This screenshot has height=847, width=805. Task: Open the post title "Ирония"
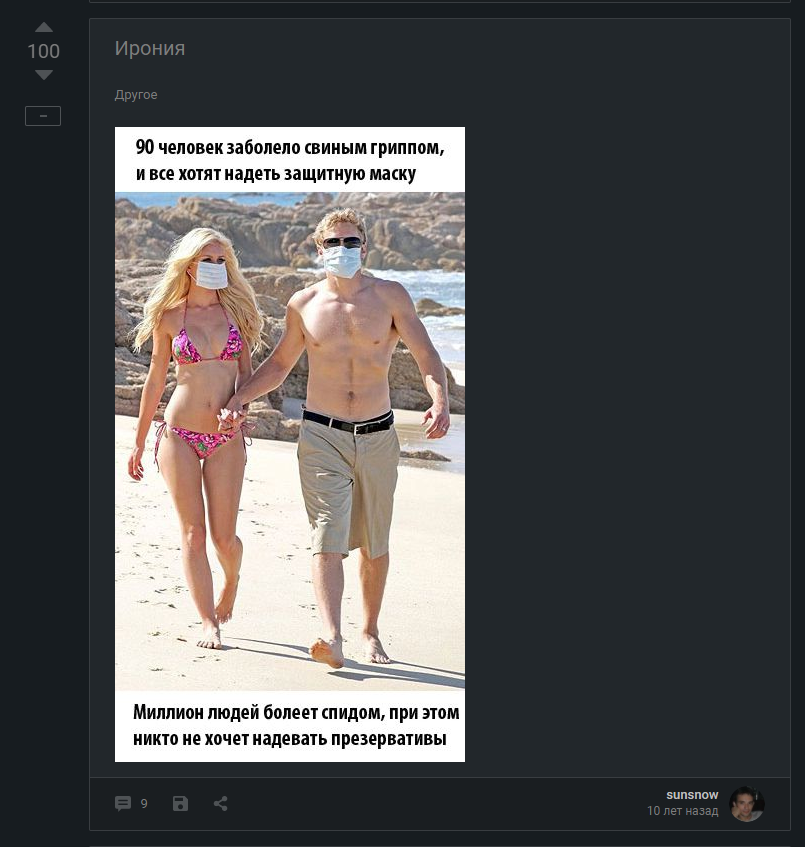tap(150, 48)
